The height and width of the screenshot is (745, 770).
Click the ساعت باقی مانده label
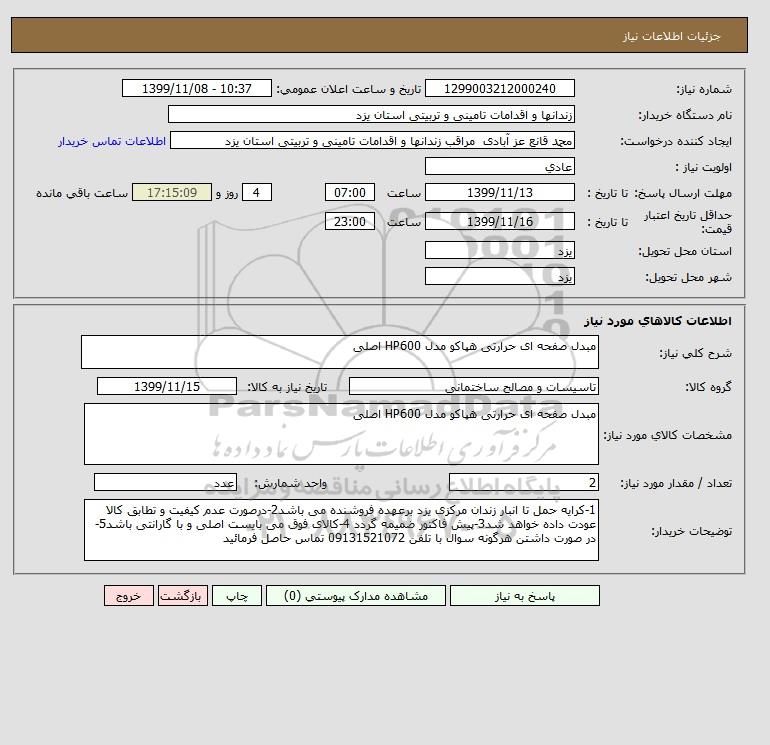82,193
